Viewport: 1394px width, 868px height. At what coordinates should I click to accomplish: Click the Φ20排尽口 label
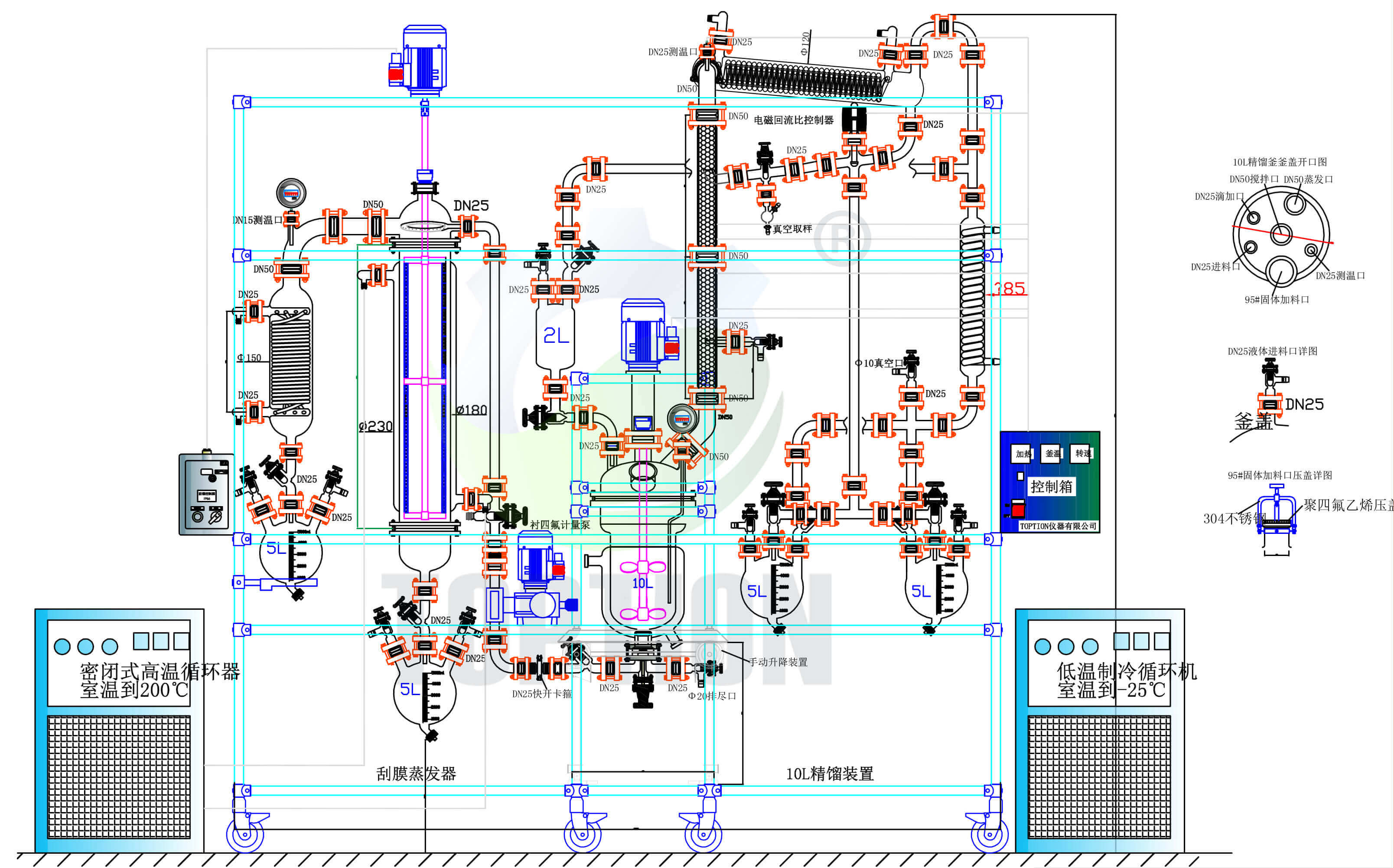pos(712,696)
